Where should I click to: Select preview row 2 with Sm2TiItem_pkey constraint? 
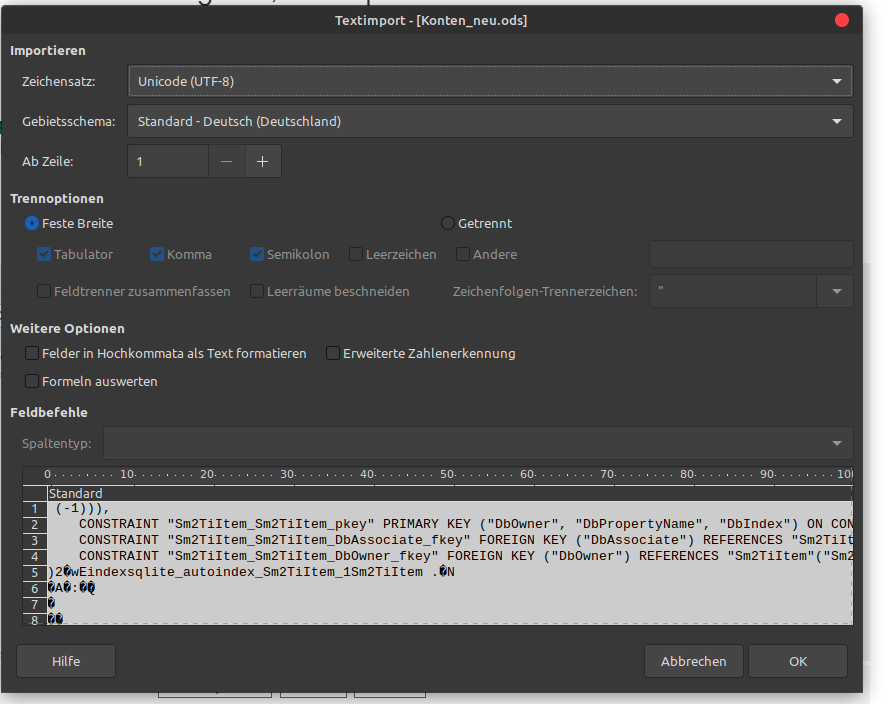point(450,524)
